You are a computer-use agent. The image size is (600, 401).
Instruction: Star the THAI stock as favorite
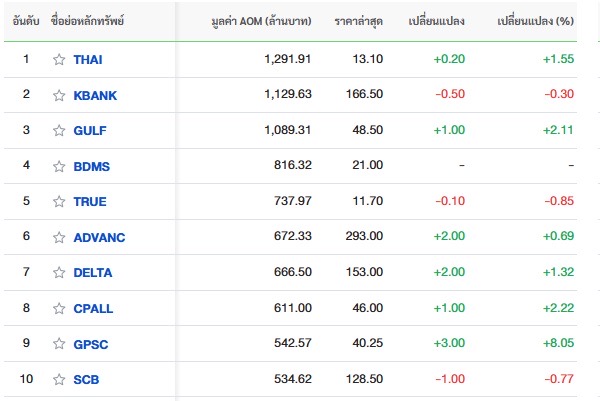[59, 59]
